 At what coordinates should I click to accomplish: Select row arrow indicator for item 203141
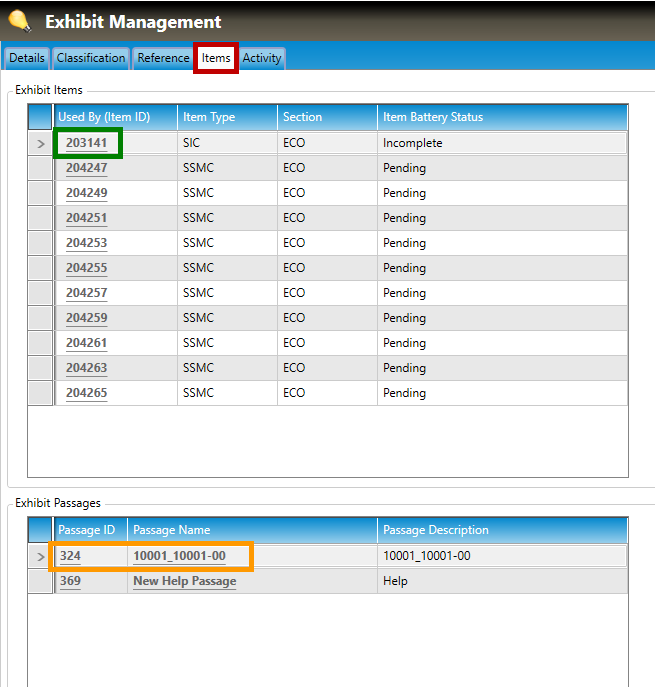coord(41,143)
